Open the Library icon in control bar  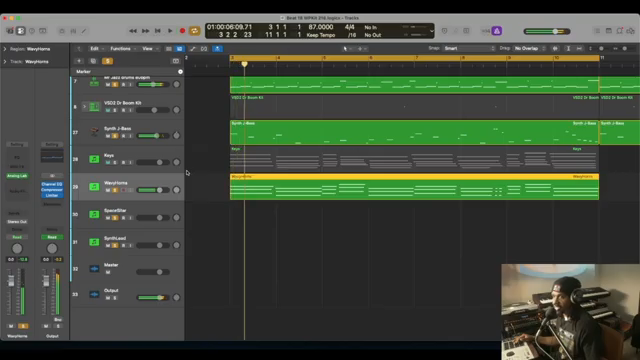(10, 31)
